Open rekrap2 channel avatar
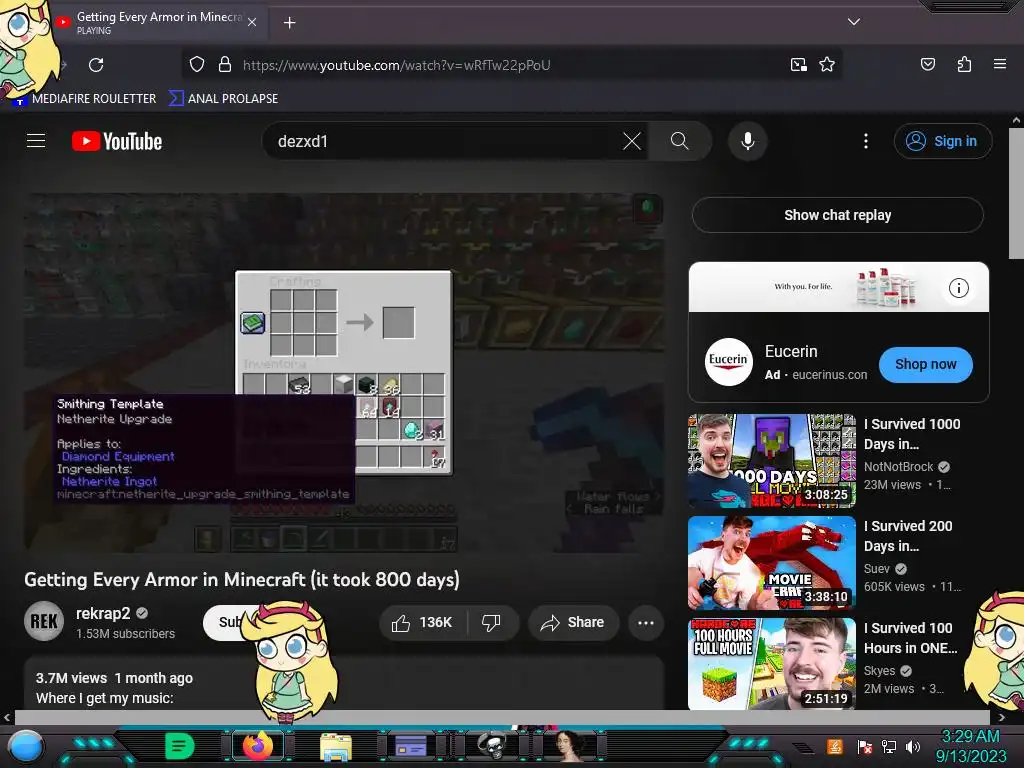The width and height of the screenshot is (1024, 768). [x=44, y=621]
